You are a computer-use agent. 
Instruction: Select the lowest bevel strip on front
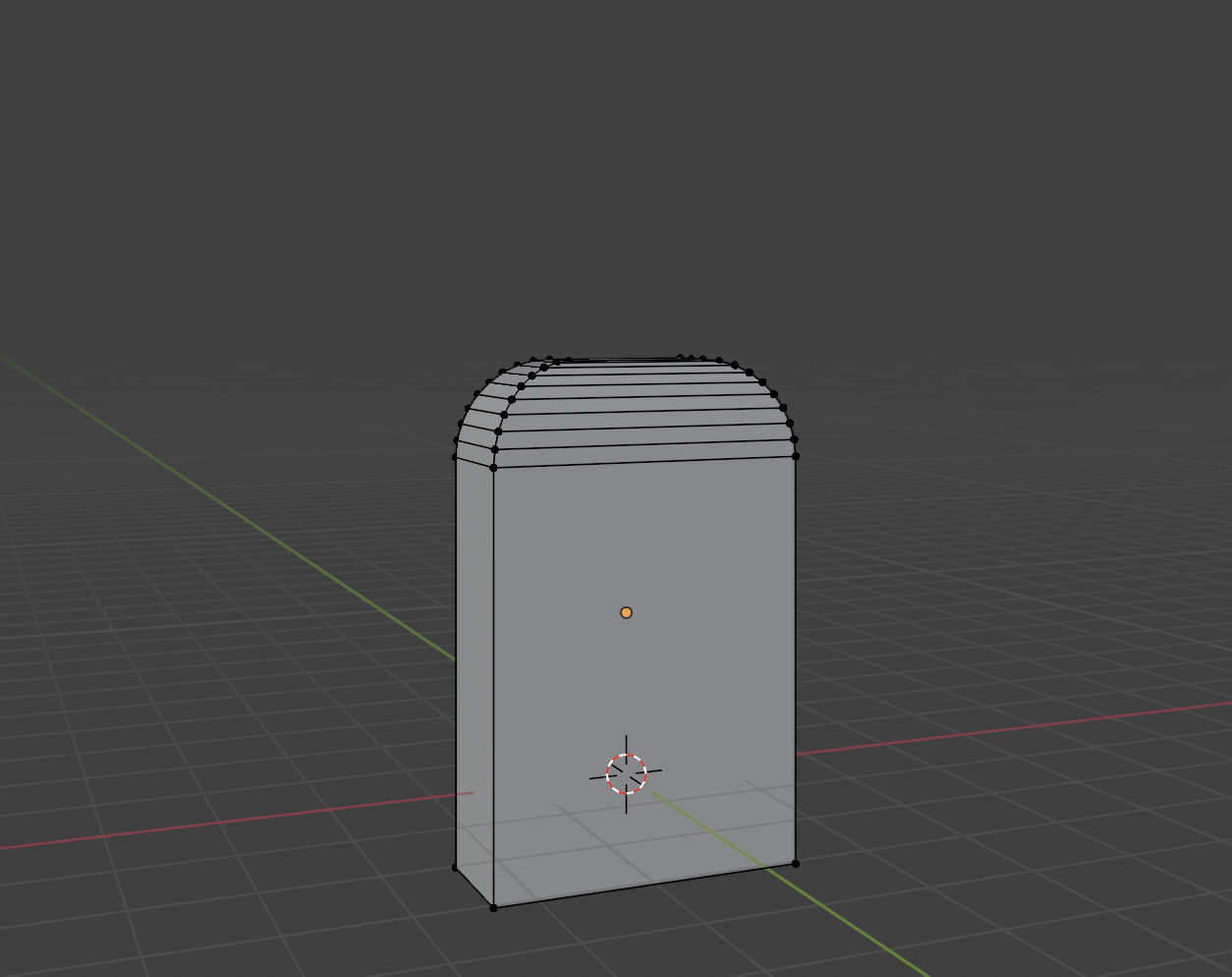(644, 455)
